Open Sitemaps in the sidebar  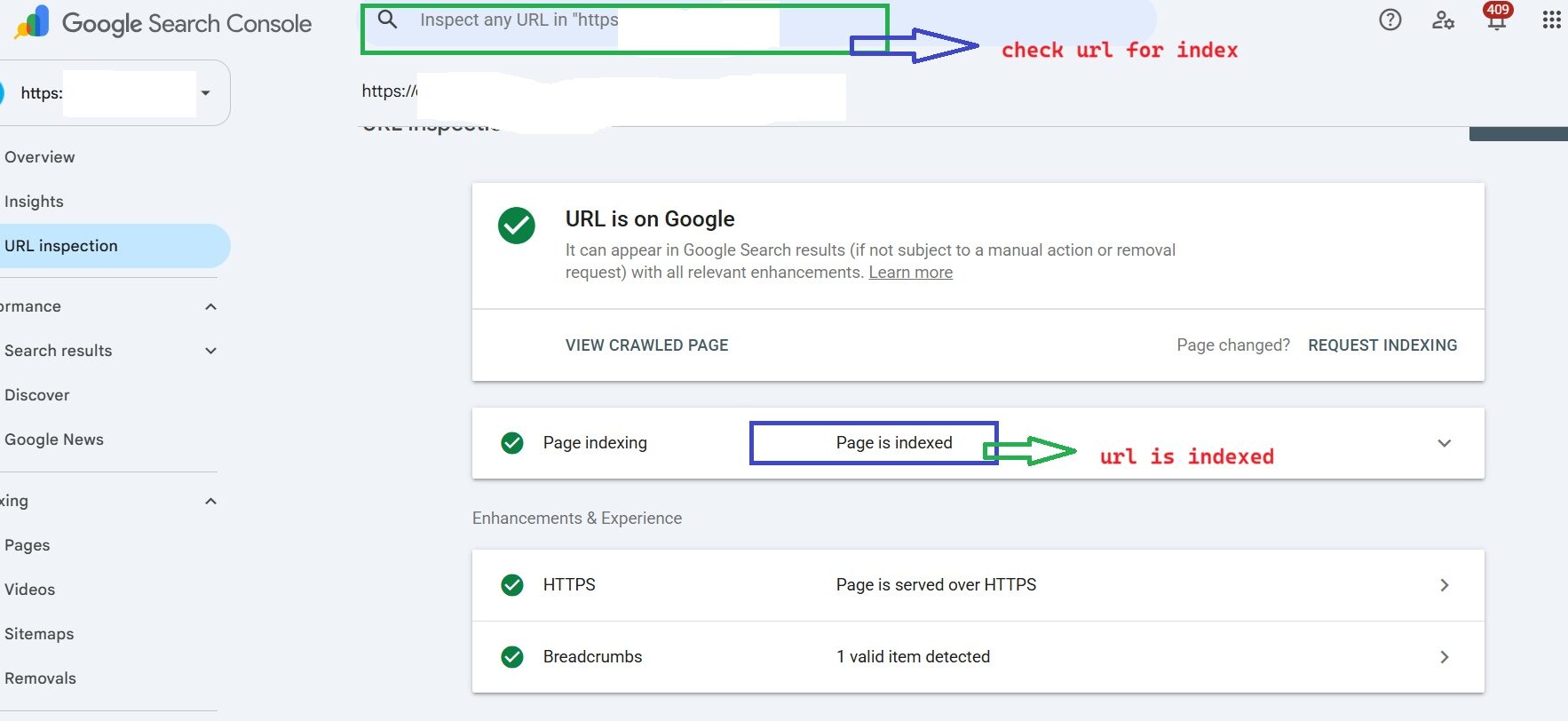(39, 634)
